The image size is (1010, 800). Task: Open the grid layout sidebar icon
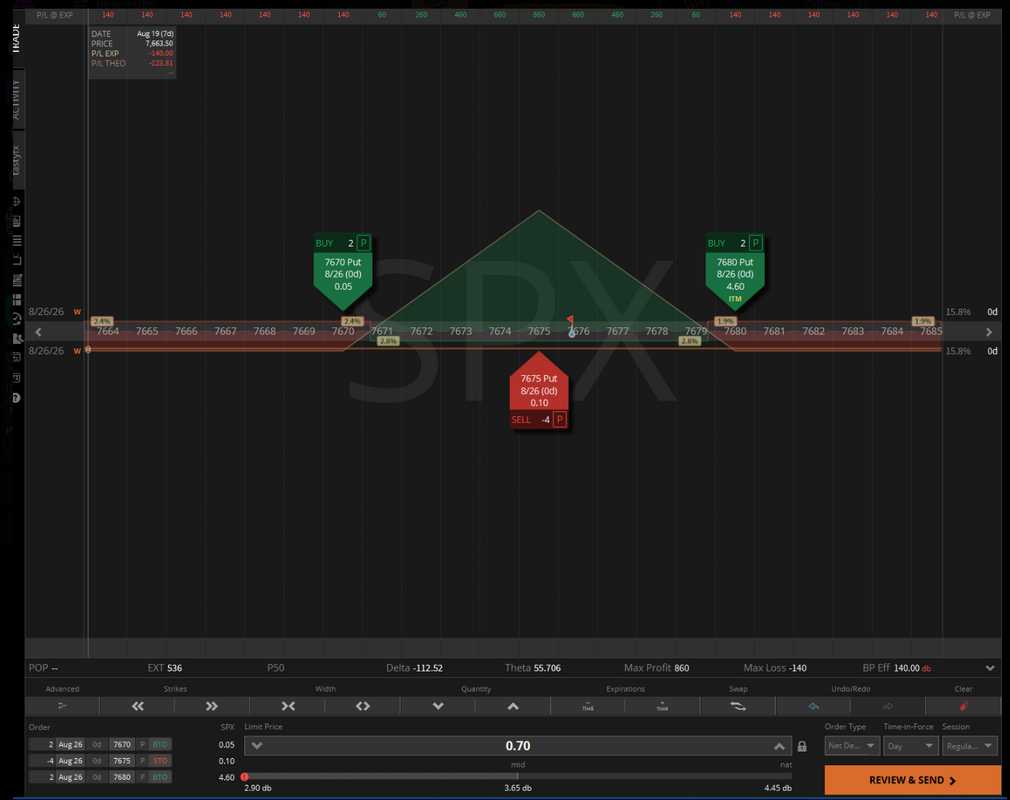(x=16, y=300)
